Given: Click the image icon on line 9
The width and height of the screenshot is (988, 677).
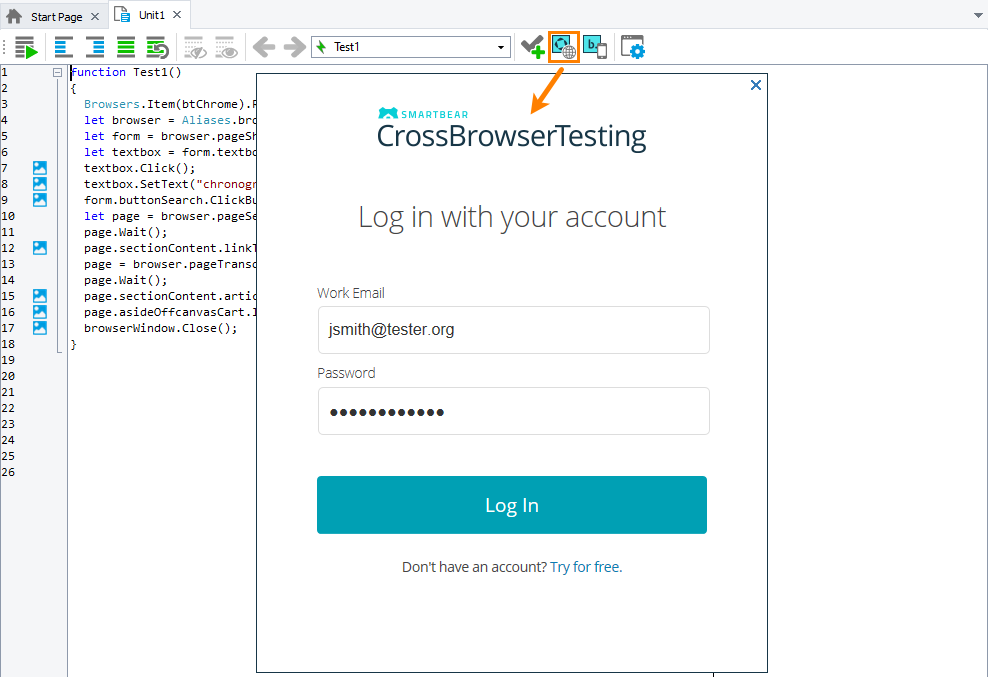Looking at the screenshot, I should pyautogui.click(x=40, y=200).
